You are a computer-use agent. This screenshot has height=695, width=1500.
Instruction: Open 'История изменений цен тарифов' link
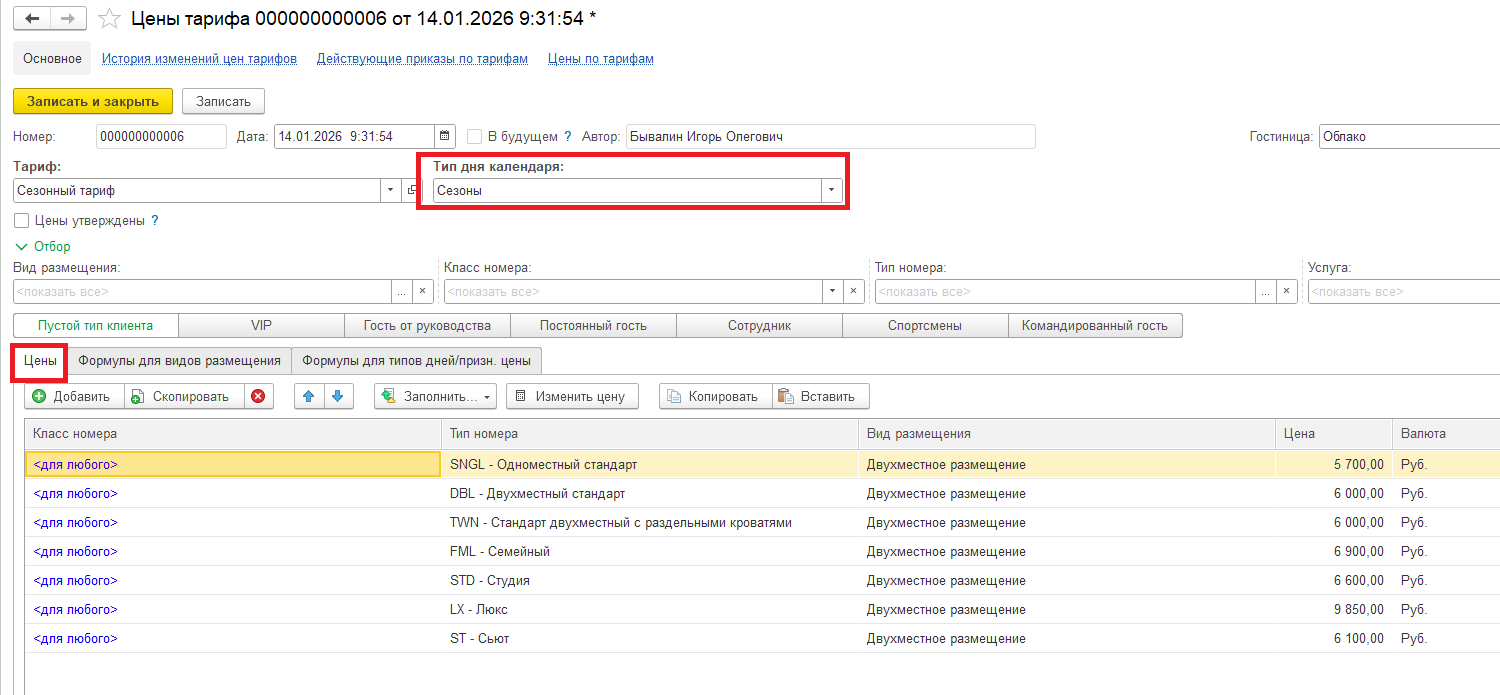tap(199, 59)
